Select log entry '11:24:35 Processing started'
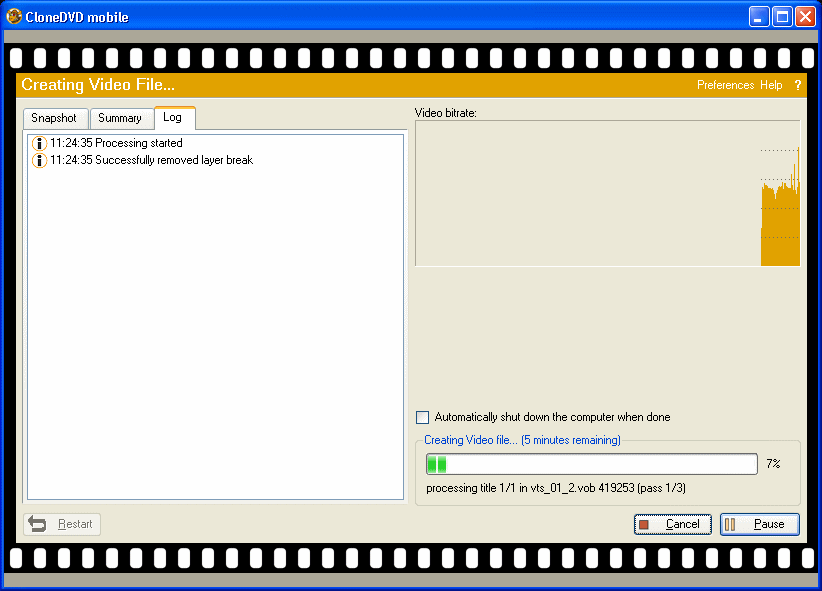Image resolution: width=822 pixels, height=591 pixels. (x=116, y=143)
